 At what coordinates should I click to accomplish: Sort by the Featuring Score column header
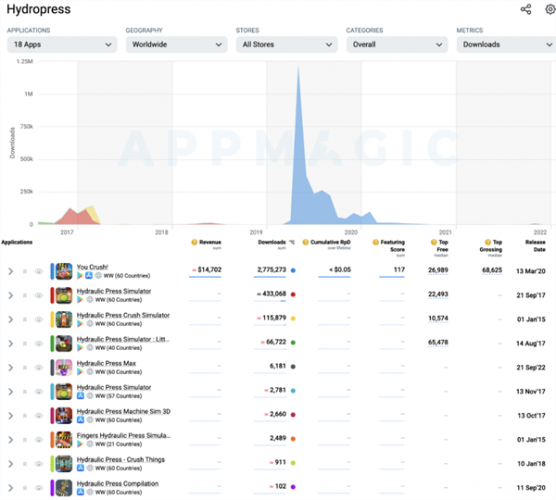point(393,246)
